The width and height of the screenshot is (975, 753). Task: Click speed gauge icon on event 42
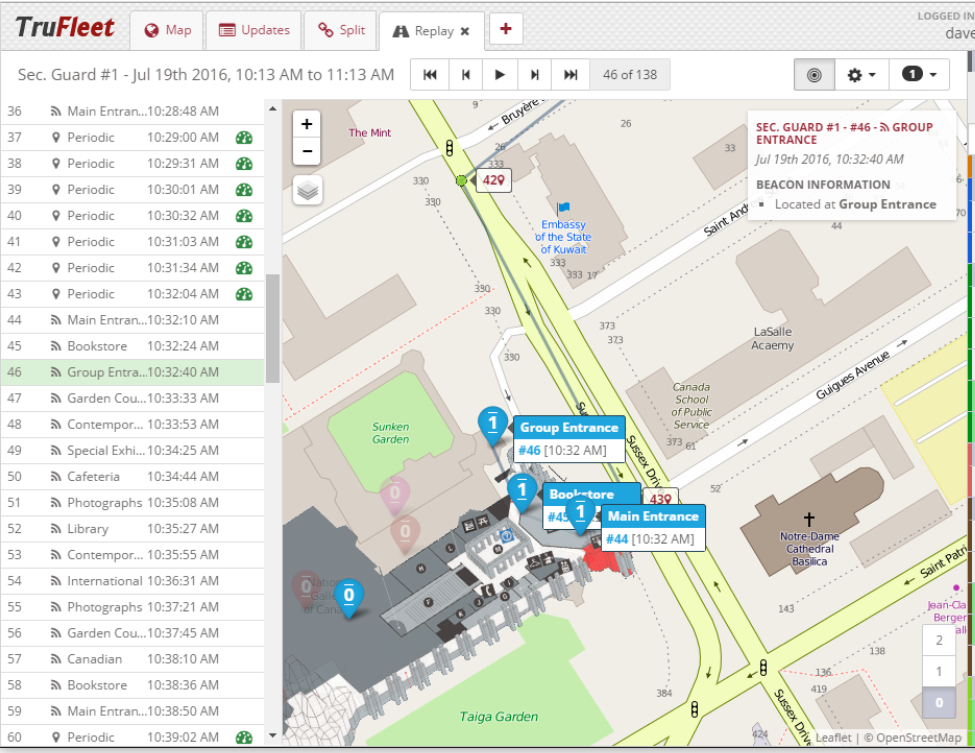point(244,268)
